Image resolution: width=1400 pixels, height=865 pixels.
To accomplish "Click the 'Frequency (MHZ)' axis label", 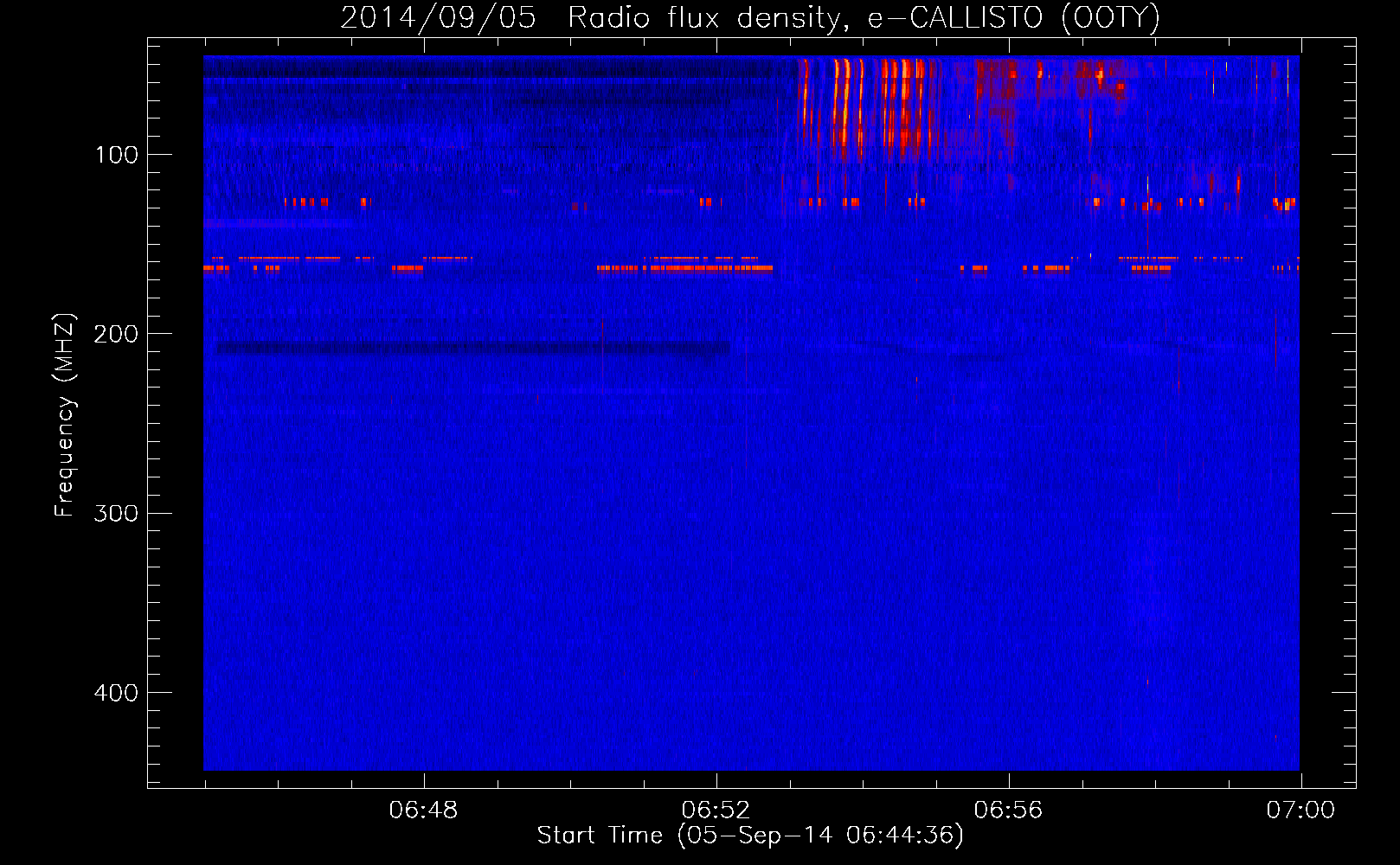I will pos(65,415).
